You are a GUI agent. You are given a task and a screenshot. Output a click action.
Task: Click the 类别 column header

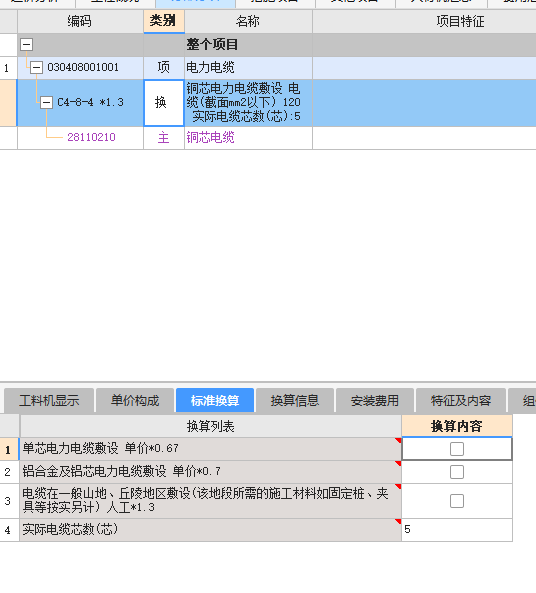point(164,21)
